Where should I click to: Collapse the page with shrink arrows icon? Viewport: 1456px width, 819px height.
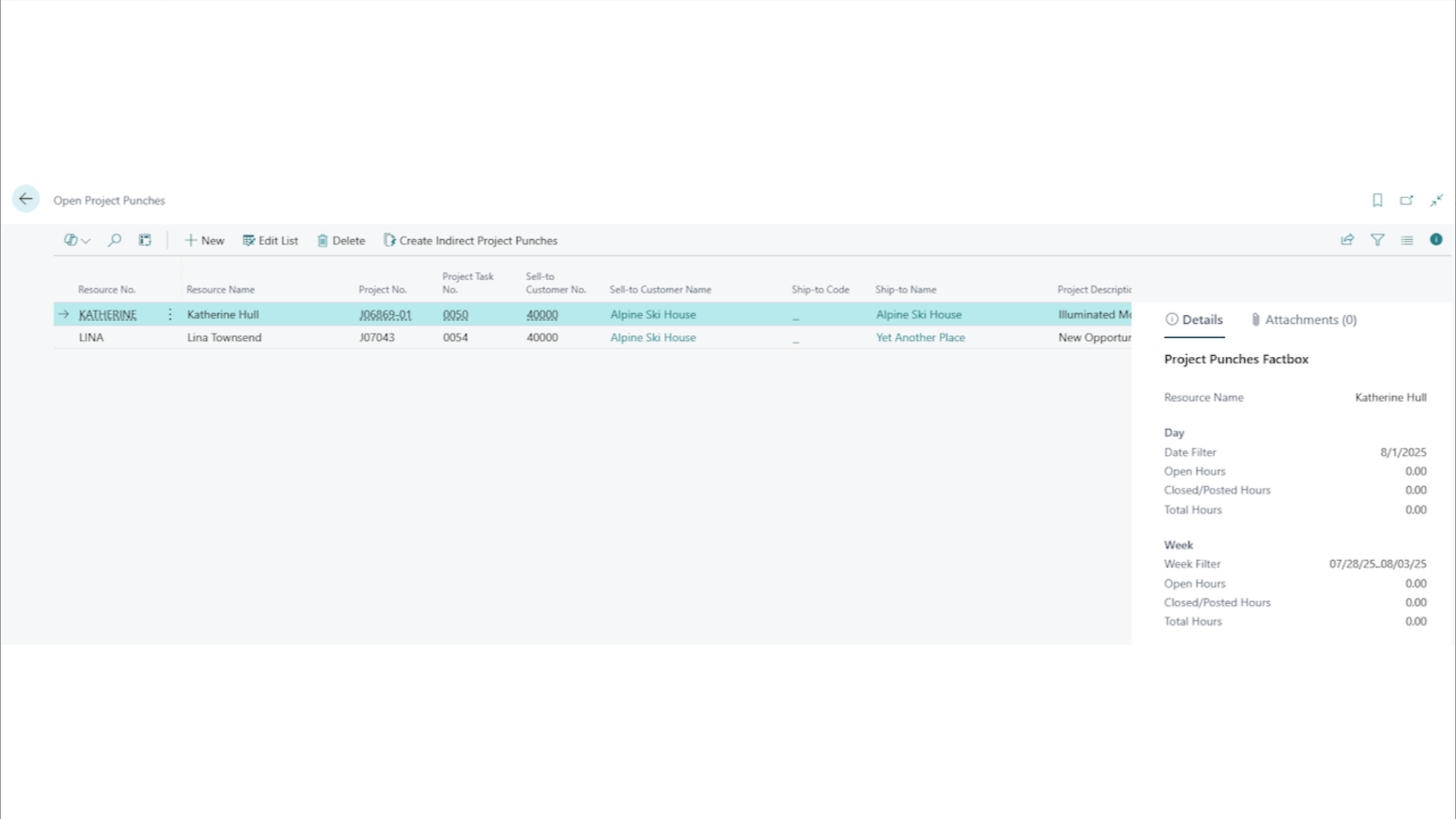(x=1436, y=200)
